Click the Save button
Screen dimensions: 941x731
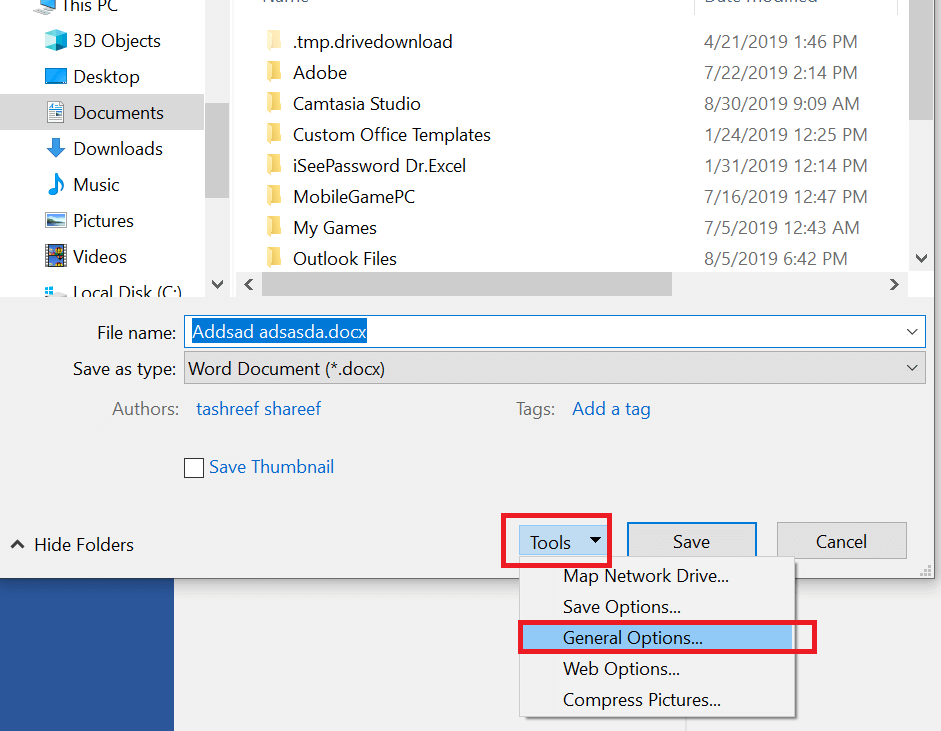[691, 540]
